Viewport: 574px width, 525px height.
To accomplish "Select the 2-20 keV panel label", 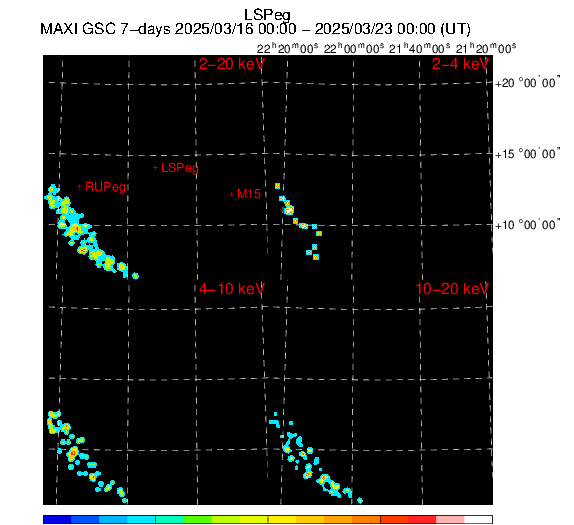I will click(231, 64).
